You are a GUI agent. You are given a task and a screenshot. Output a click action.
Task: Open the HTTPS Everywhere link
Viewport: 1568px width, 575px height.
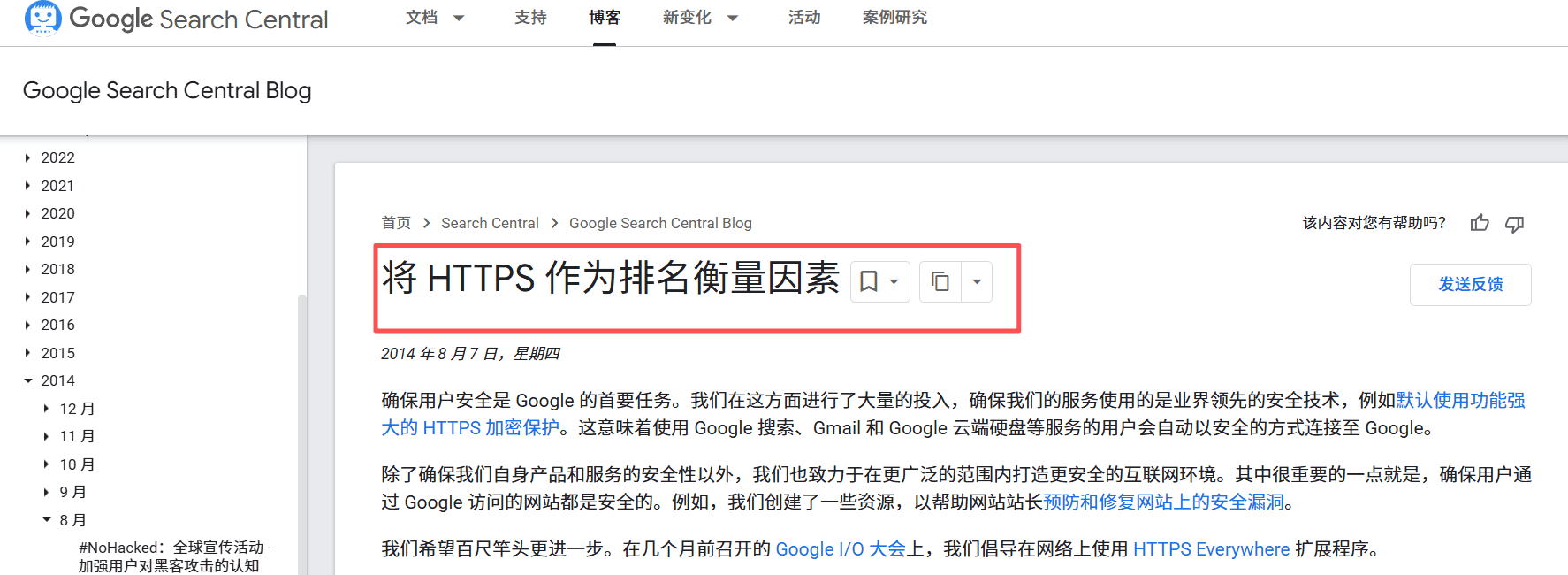[x=1211, y=548]
